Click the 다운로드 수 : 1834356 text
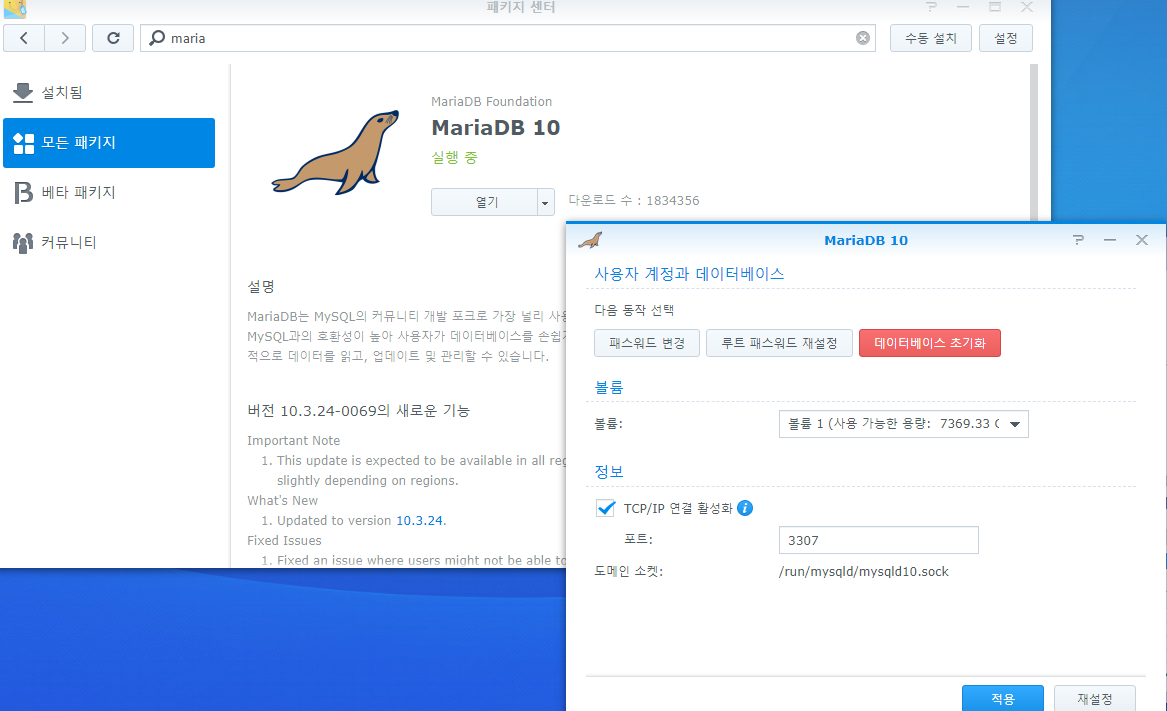1167x711 pixels. [634, 200]
